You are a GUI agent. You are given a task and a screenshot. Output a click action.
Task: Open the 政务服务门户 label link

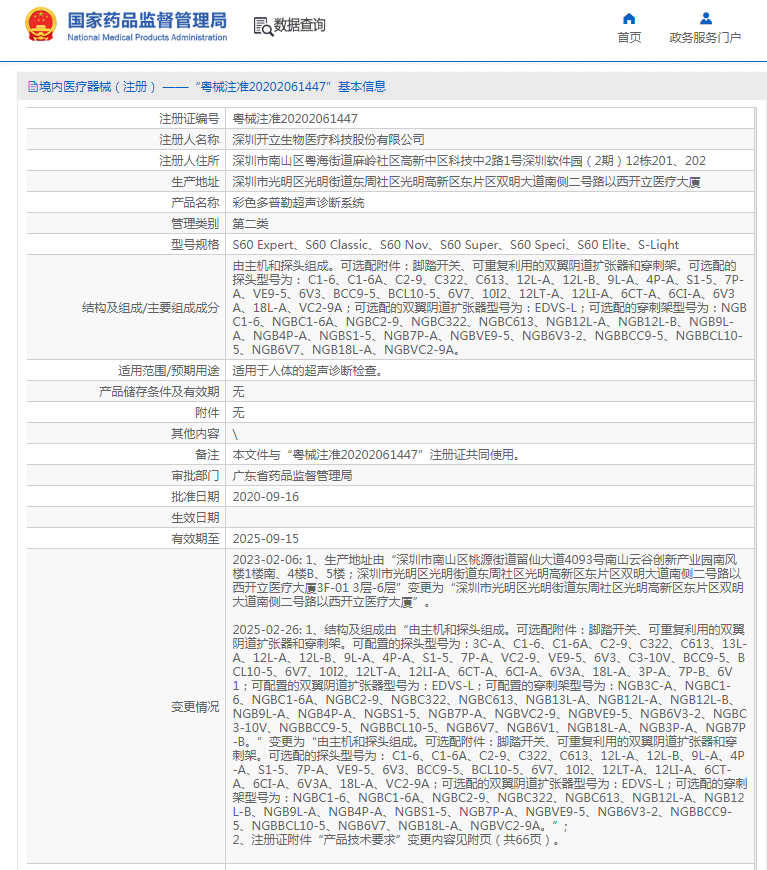[705, 38]
